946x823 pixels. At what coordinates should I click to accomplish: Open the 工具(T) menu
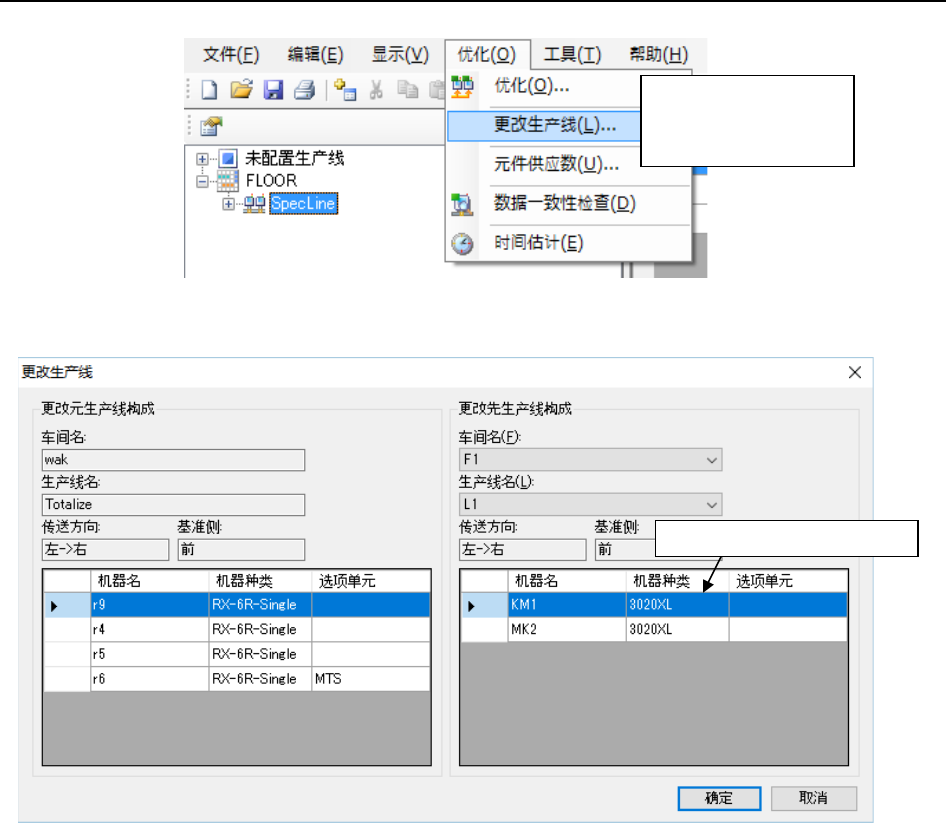coord(572,55)
